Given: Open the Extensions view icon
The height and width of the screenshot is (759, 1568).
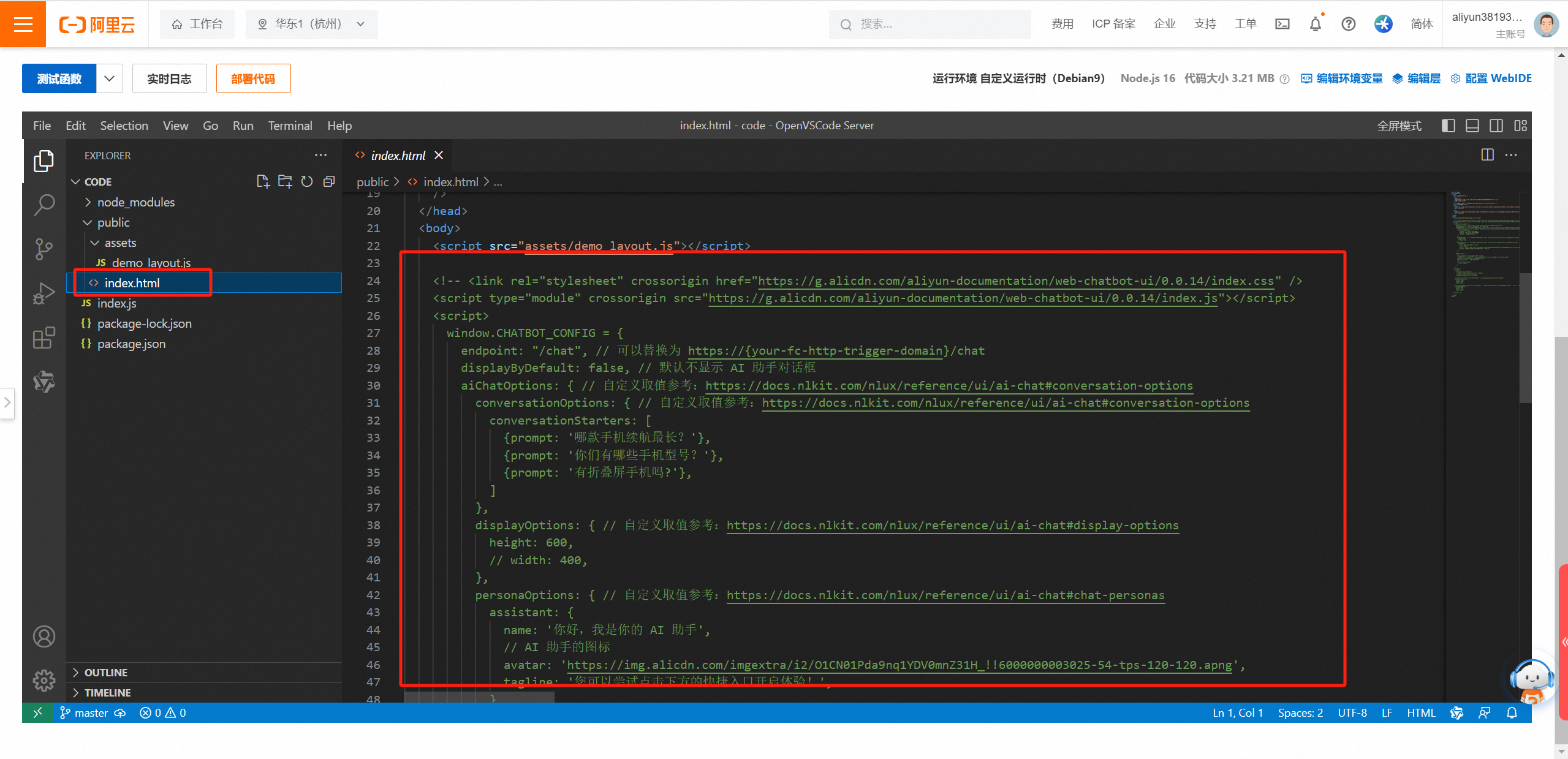Looking at the screenshot, I should coord(44,338).
